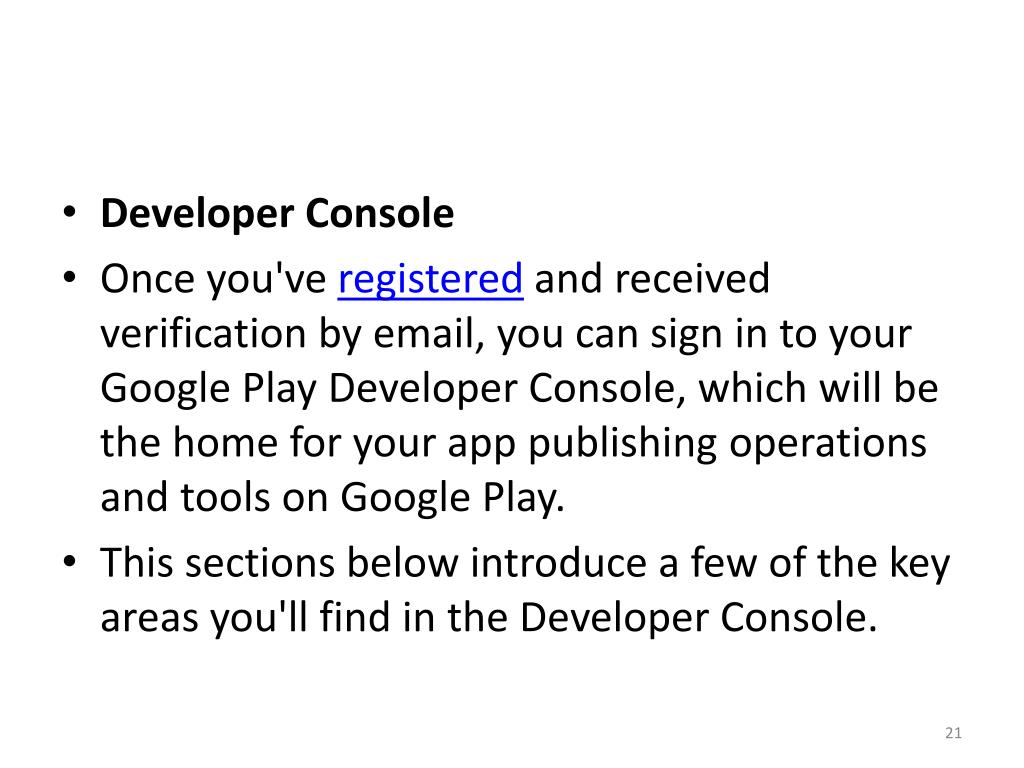Select slide number 21 in the corner
The height and width of the screenshot is (768, 1024).
point(953,733)
